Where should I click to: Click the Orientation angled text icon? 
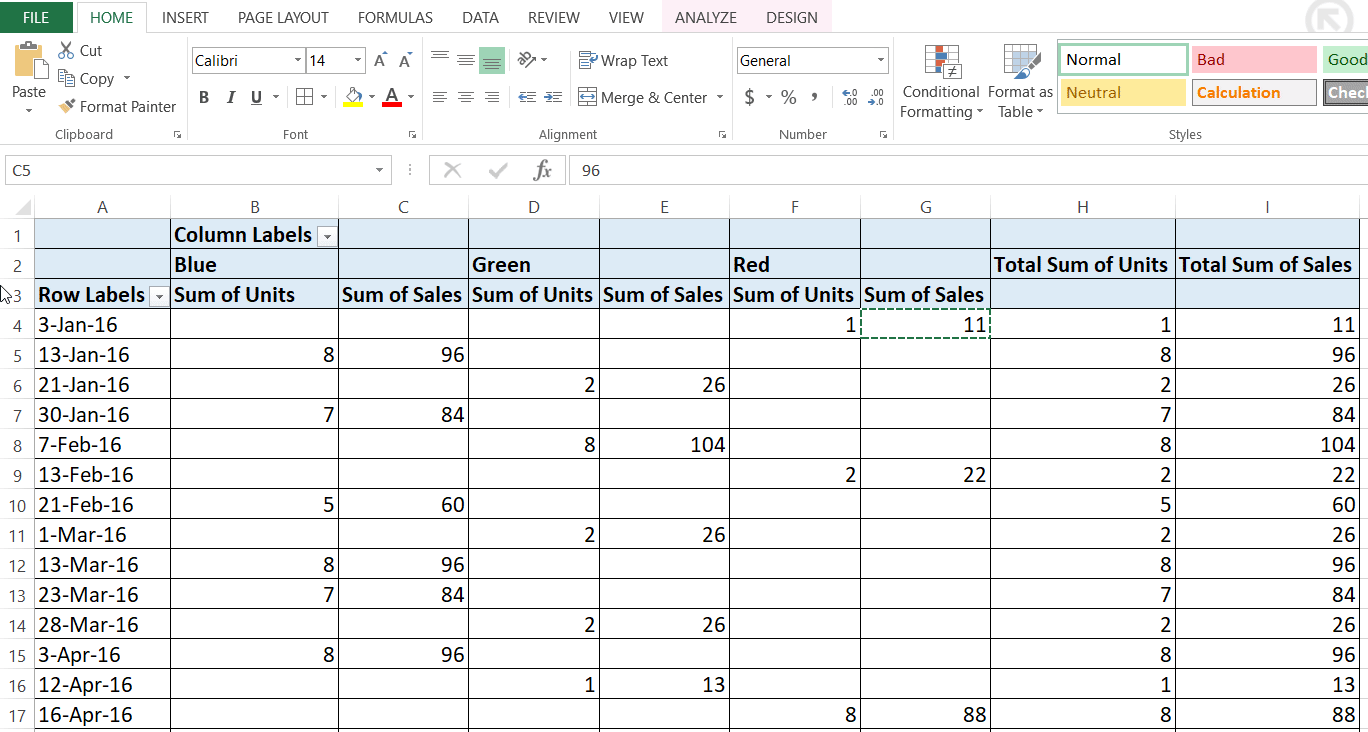527,60
